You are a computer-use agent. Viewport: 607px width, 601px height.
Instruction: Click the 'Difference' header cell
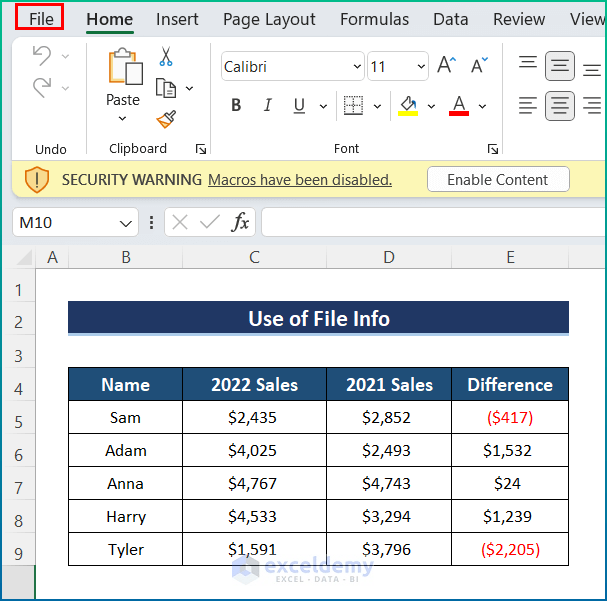pos(510,384)
